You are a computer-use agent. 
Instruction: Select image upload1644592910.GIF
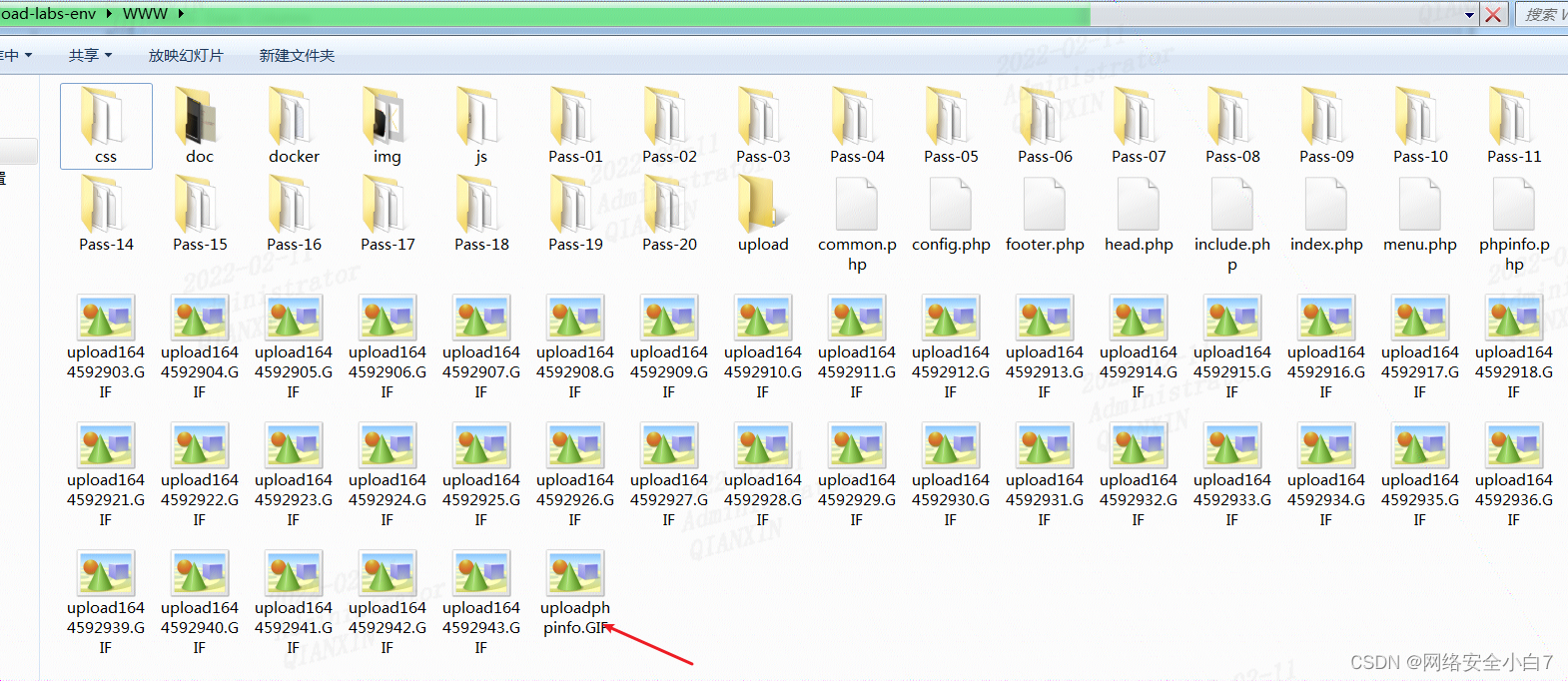[763, 346]
